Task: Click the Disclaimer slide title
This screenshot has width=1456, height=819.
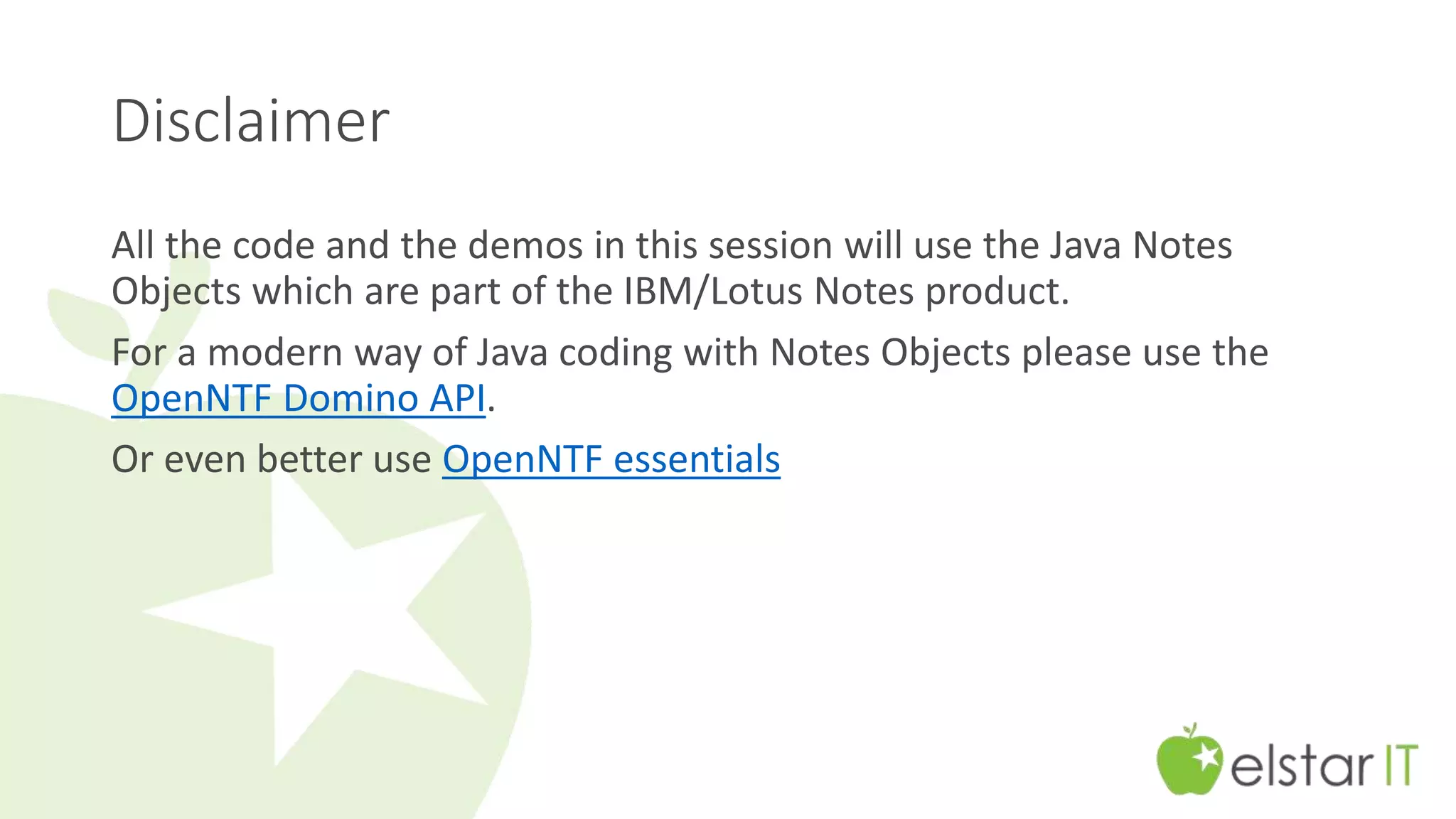Action: pyautogui.click(x=250, y=121)
